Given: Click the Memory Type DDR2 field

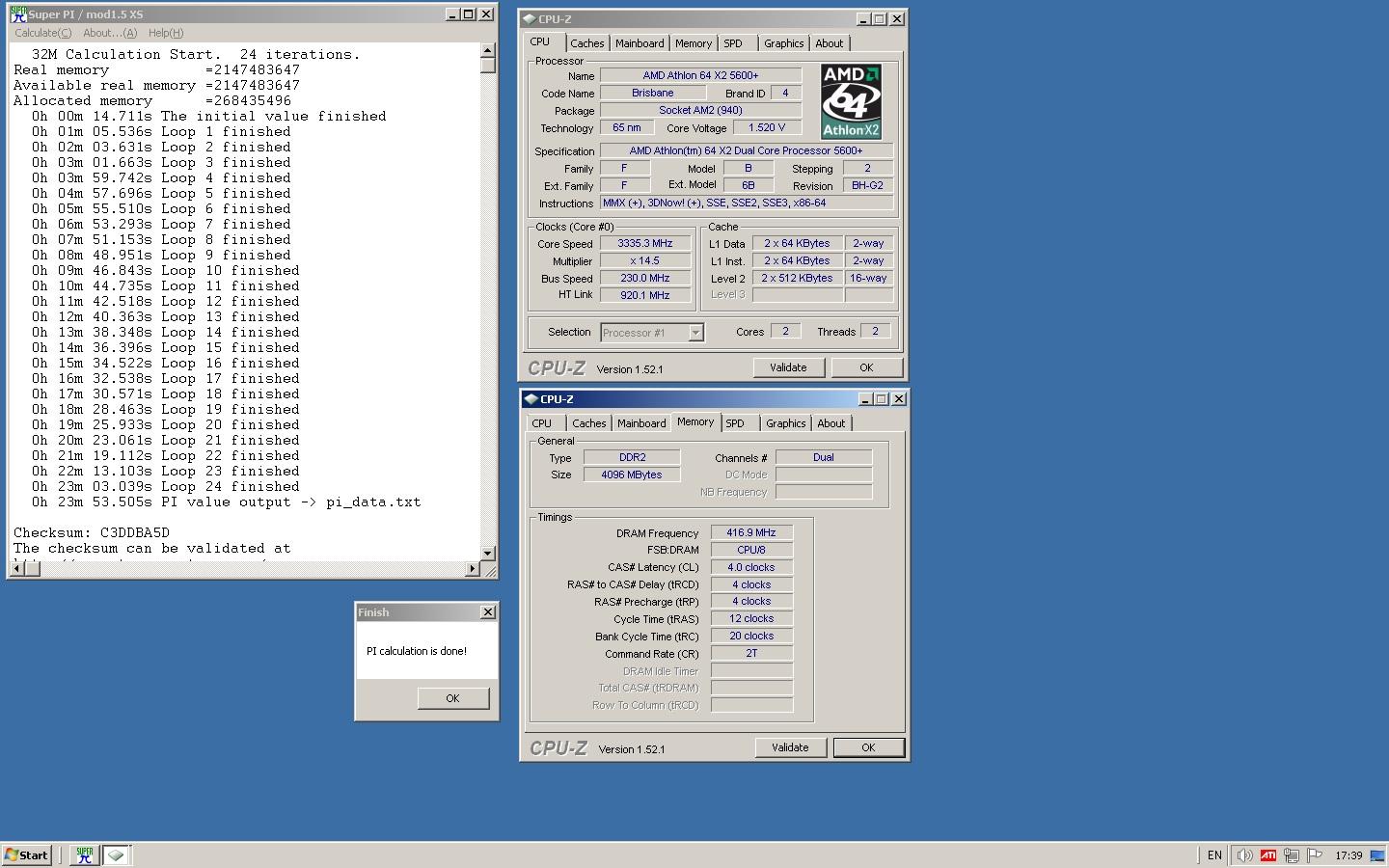Looking at the screenshot, I should click(632, 457).
